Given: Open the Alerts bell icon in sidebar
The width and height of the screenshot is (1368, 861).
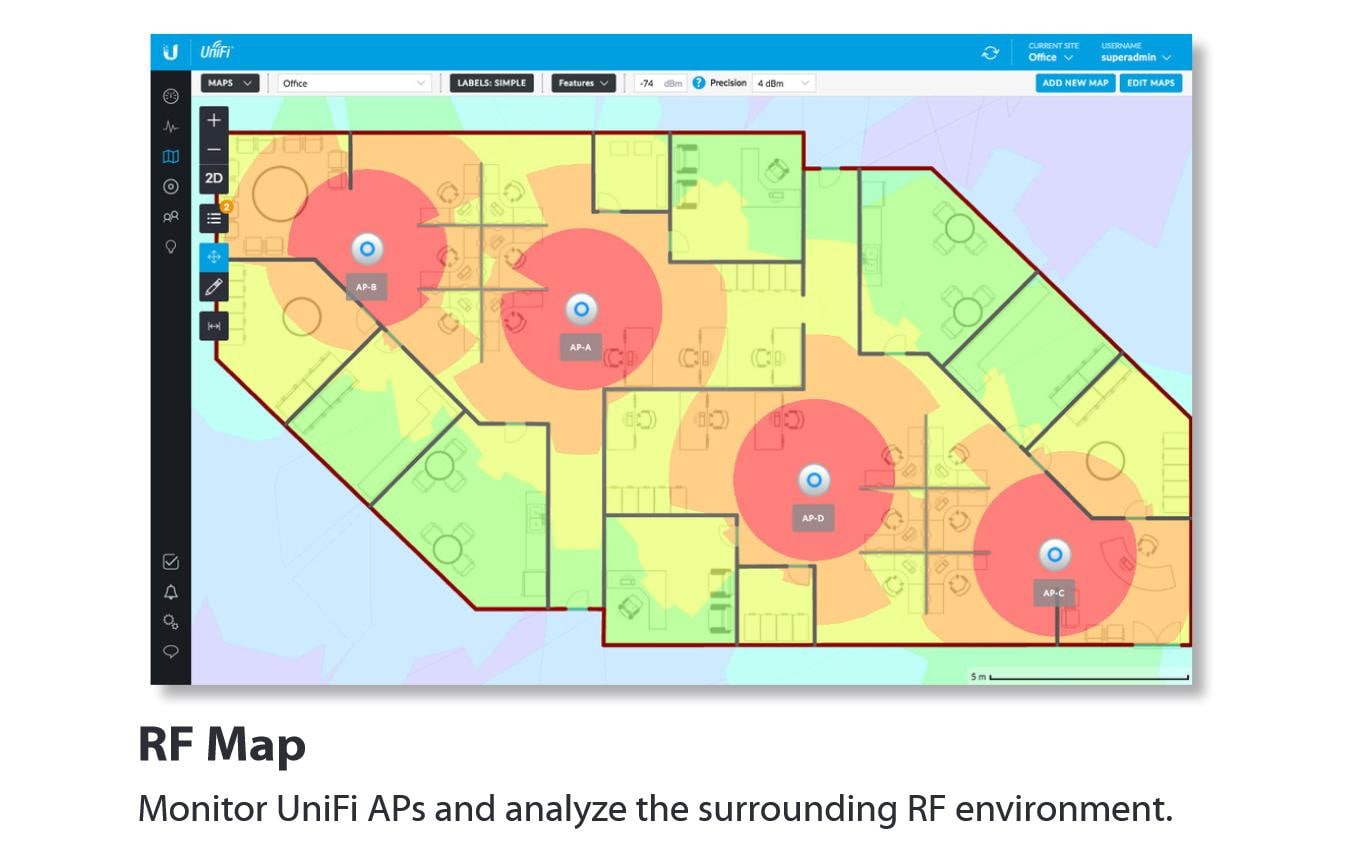Looking at the screenshot, I should (171, 592).
